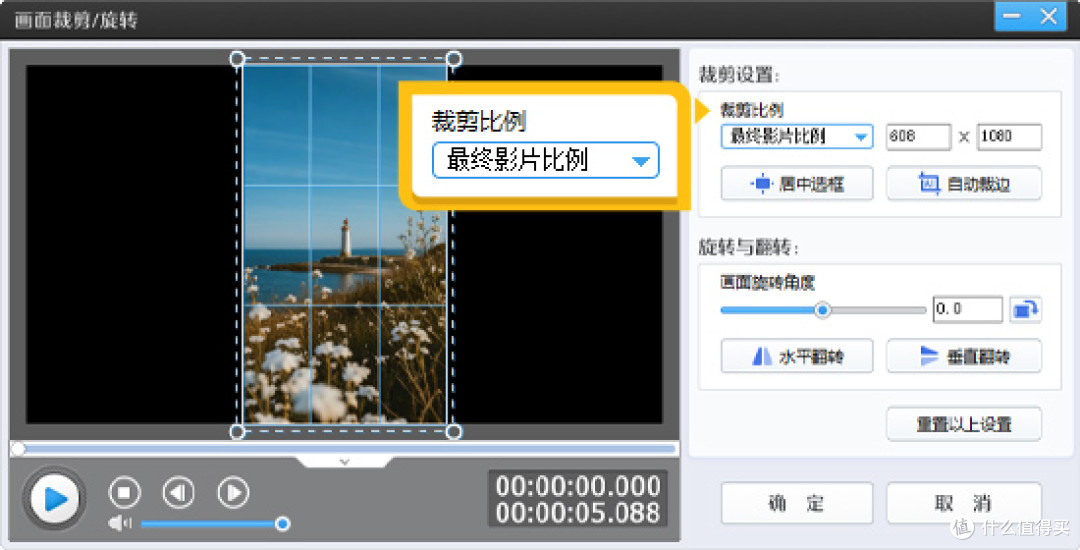This screenshot has height=550, width=1080.
Task: Play the video preview
Action: point(54,498)
